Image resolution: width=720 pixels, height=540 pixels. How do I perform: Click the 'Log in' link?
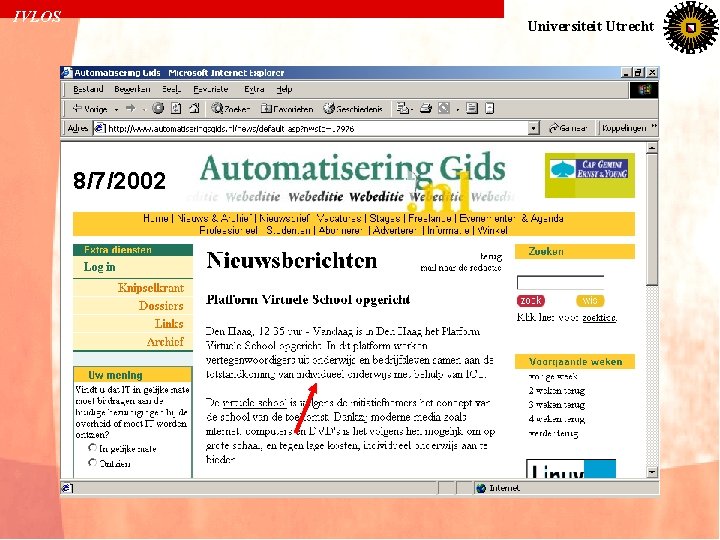pos(99,267)
